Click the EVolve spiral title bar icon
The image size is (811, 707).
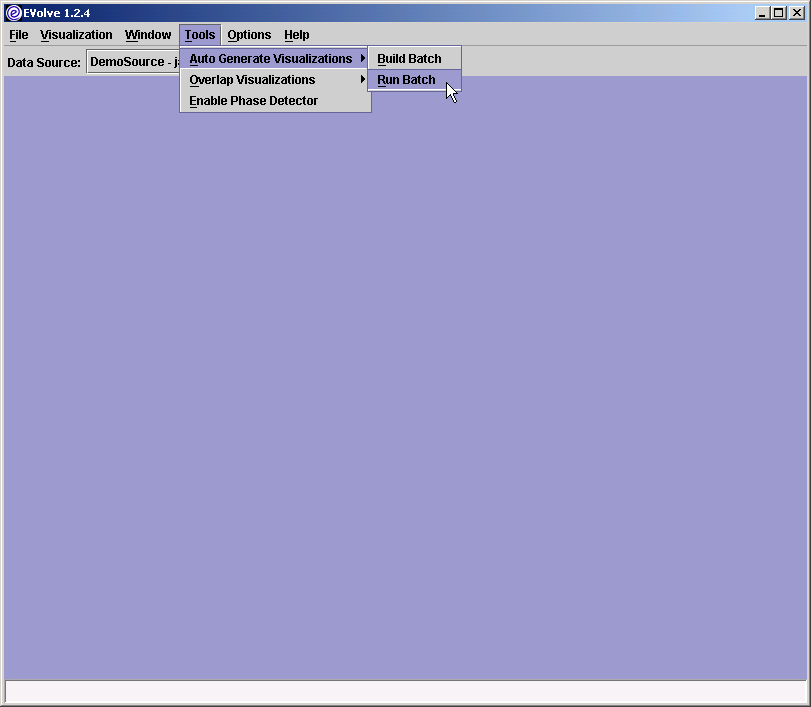coord(13,12)
